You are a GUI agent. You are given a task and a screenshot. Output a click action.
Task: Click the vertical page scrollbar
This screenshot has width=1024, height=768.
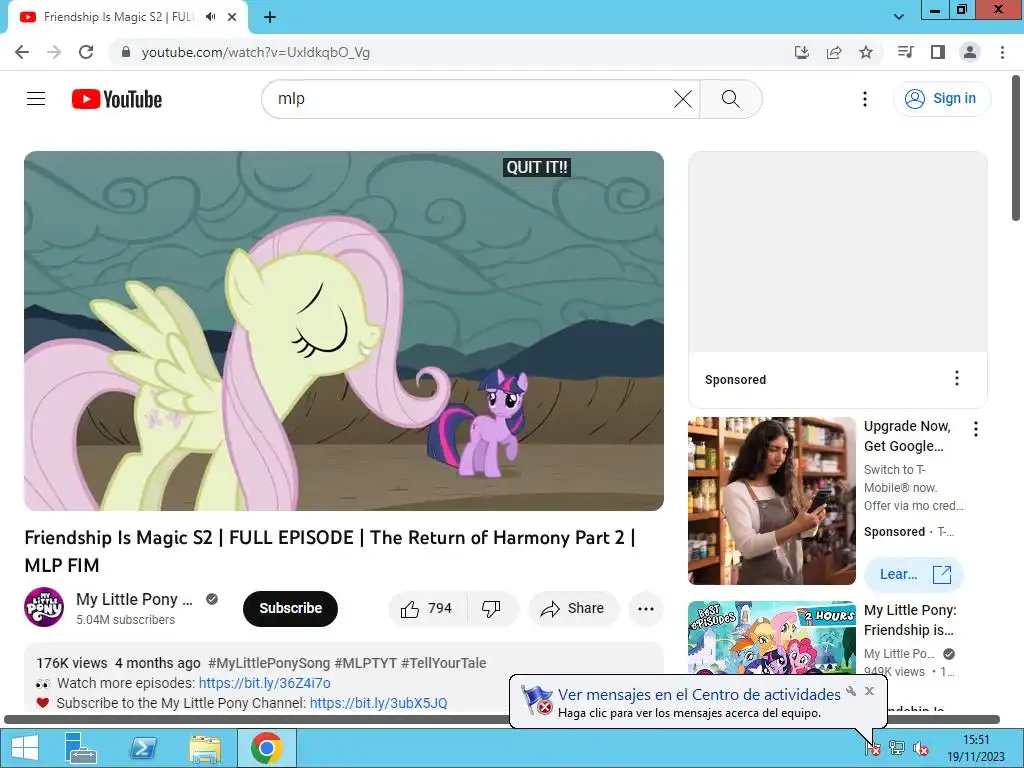point(1017,149)
